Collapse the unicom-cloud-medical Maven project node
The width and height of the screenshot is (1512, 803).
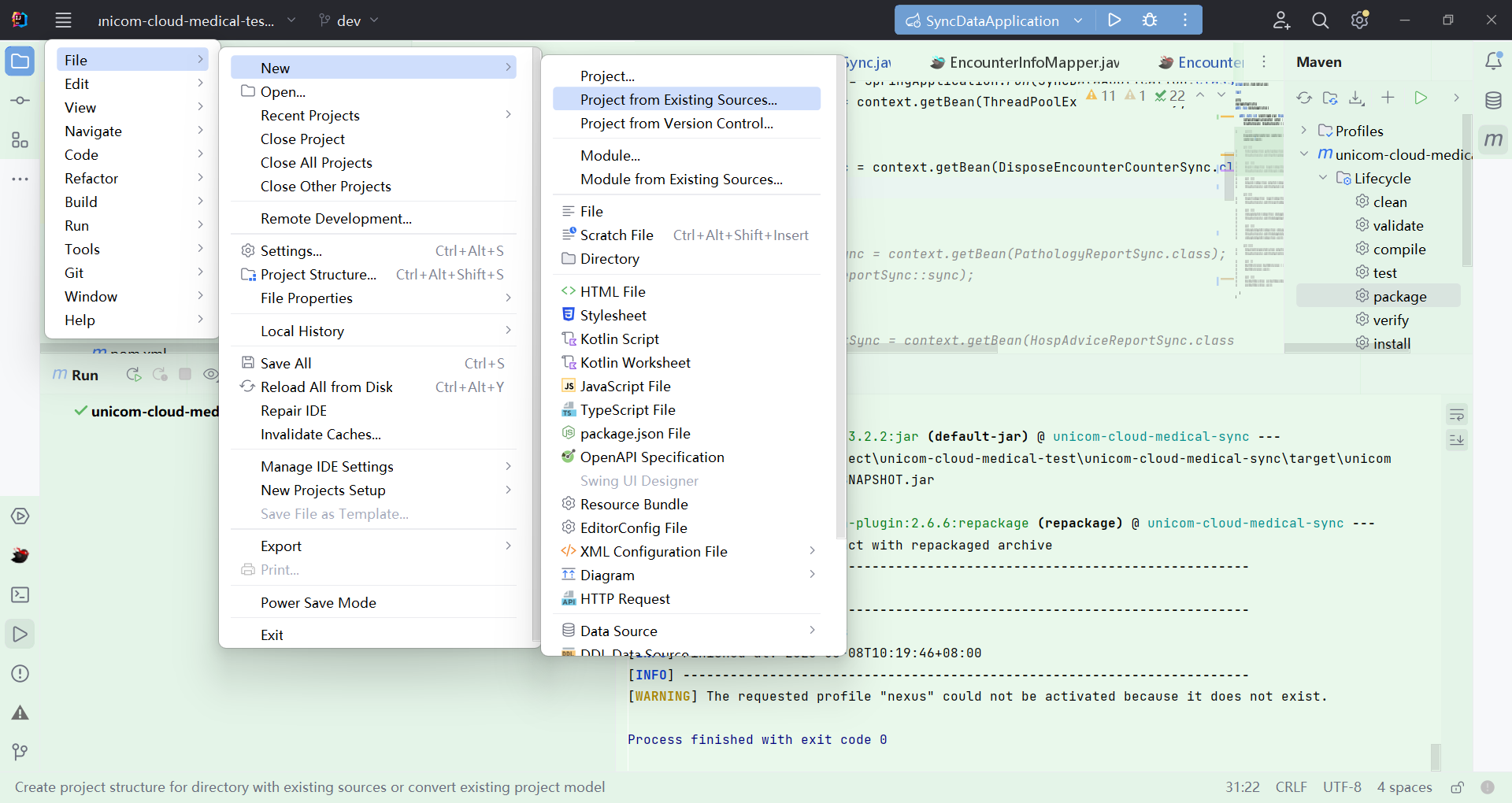(1304, 154)
